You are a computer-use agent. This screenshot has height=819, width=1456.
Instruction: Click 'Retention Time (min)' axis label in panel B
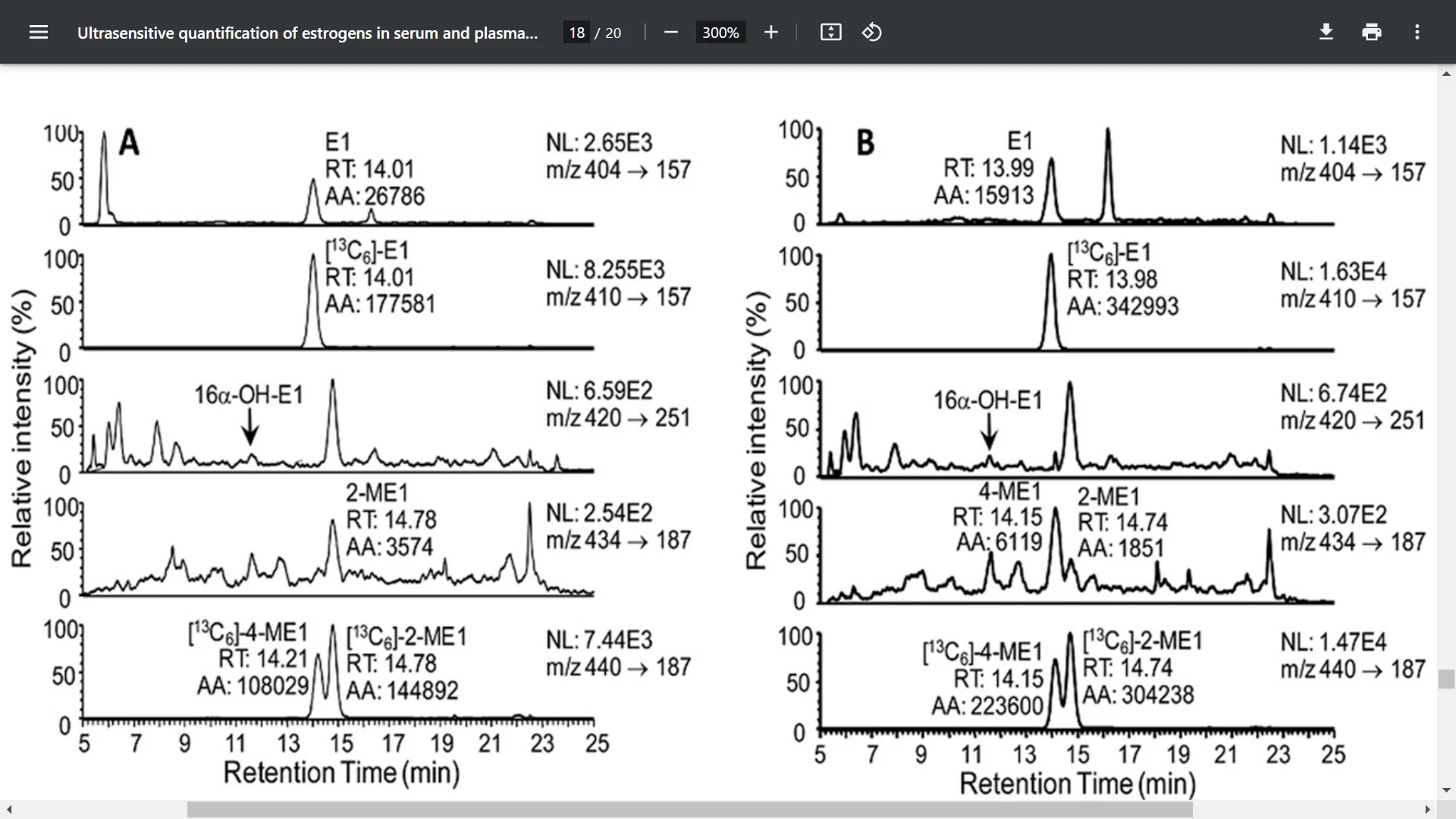(x=1078, y=783)
